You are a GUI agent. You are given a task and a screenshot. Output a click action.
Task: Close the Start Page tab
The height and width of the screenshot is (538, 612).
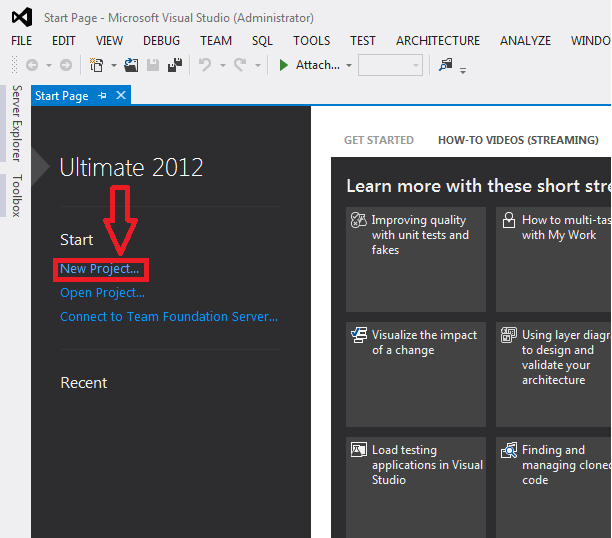coord(121,96)
